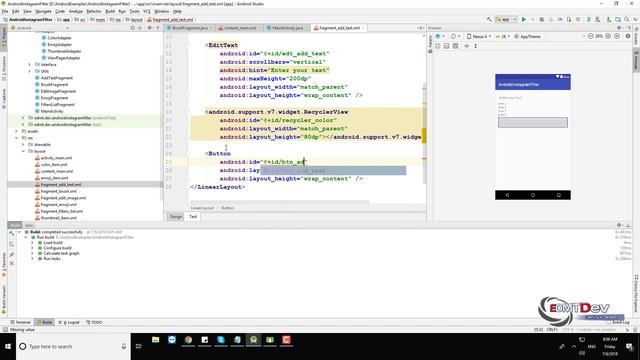Image resolution: width=640 pixels, height=360 pixels.
Task: Open the app run configuration dropdown
Action: [506, 19]
